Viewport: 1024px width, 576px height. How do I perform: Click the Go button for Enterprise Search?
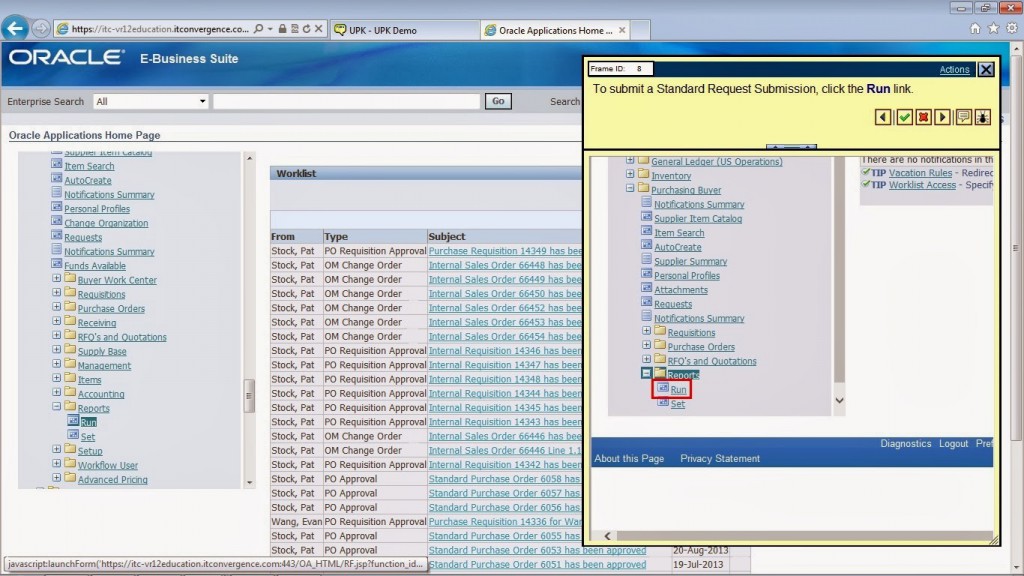click(498, 101)
